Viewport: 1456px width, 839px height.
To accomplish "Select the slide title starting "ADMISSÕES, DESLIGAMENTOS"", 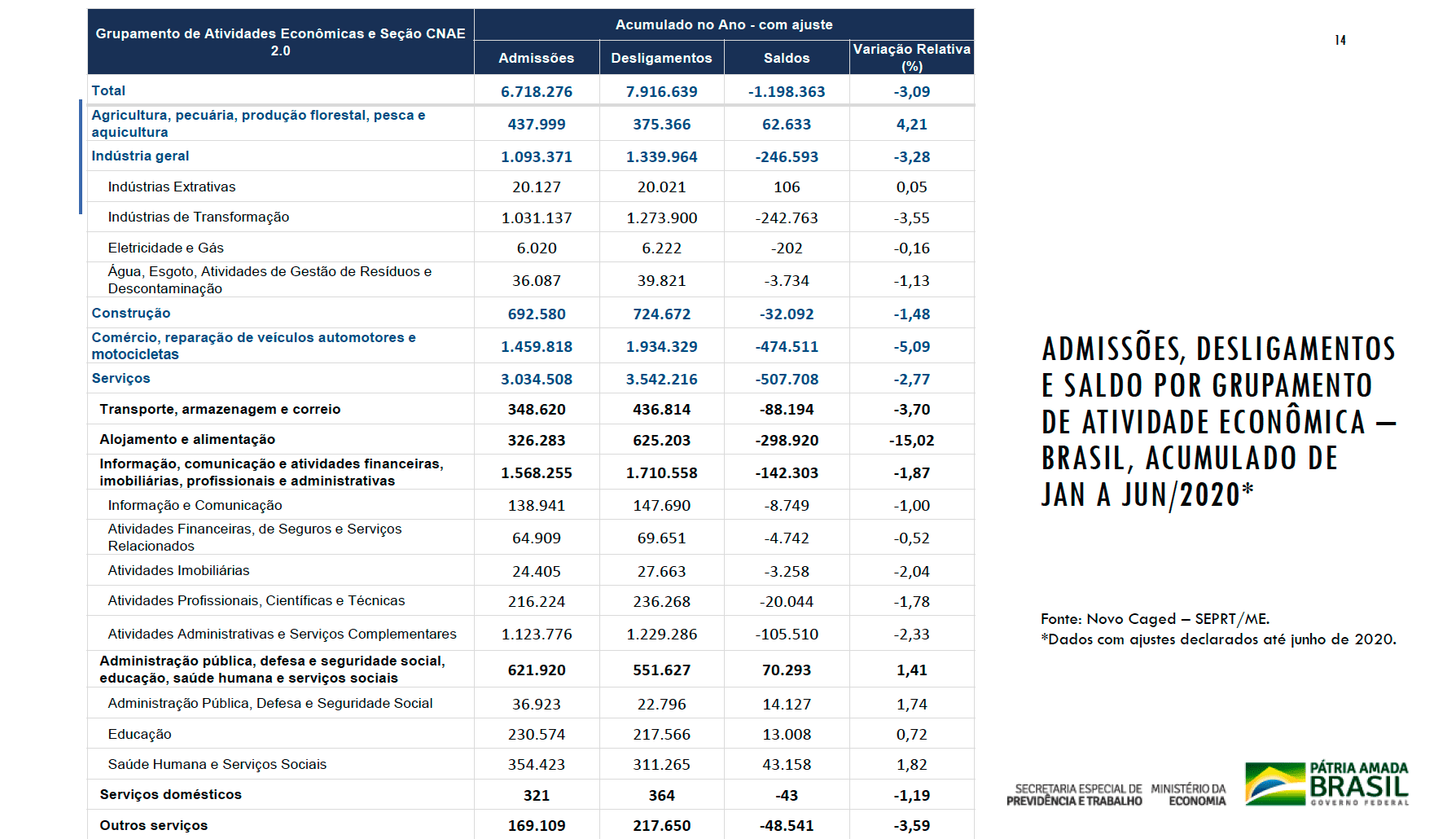I will 1219,422.
